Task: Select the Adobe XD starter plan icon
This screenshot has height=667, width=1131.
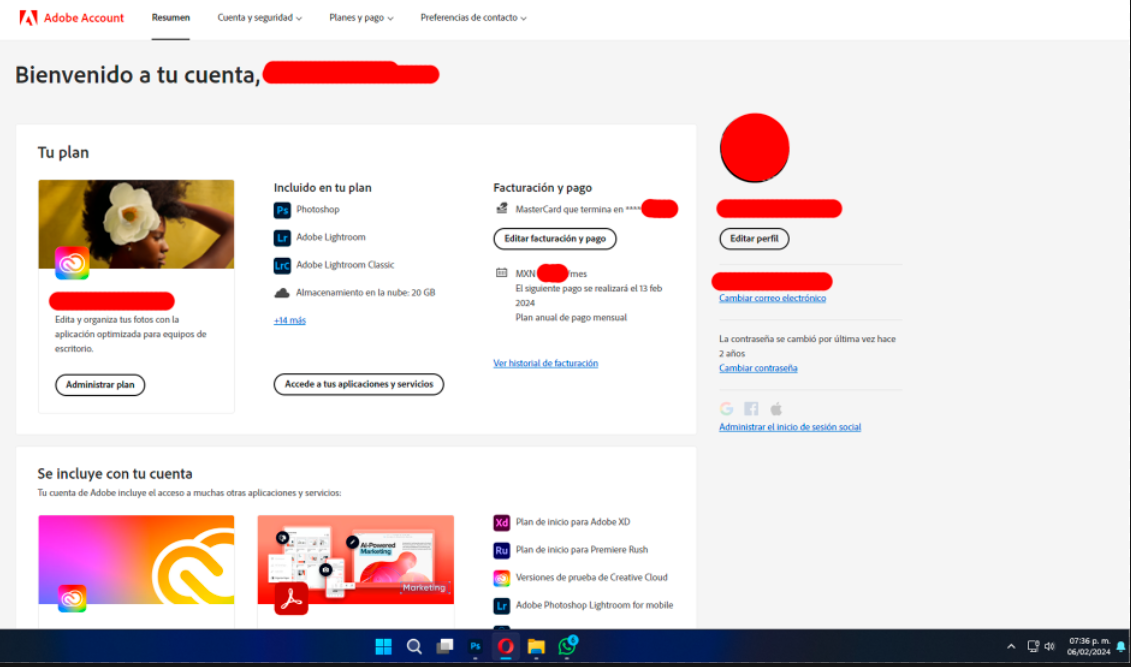Action: coord(502,522)
